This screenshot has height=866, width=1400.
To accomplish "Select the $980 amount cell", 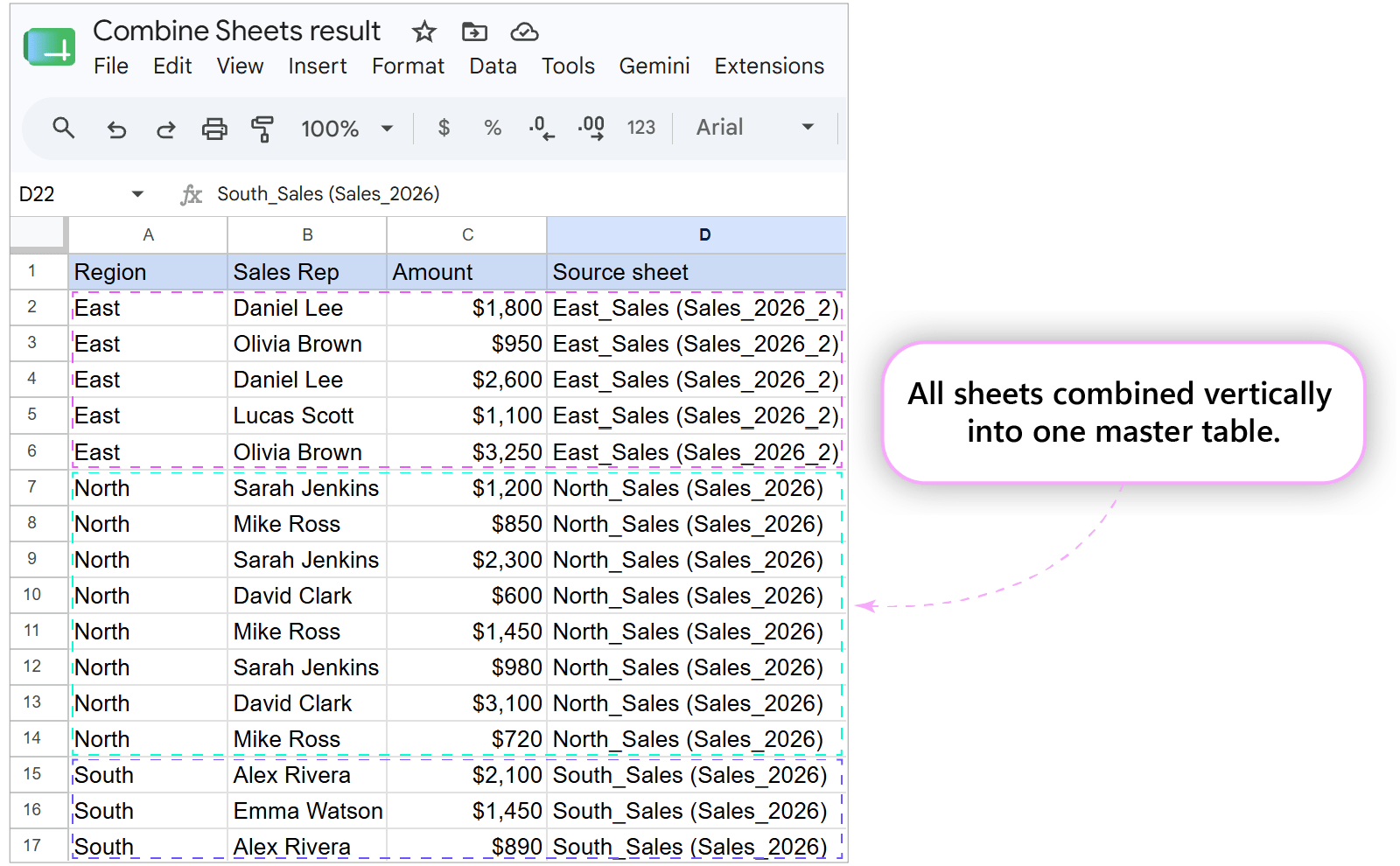I will pyautogui.click(x=467, y=667).
